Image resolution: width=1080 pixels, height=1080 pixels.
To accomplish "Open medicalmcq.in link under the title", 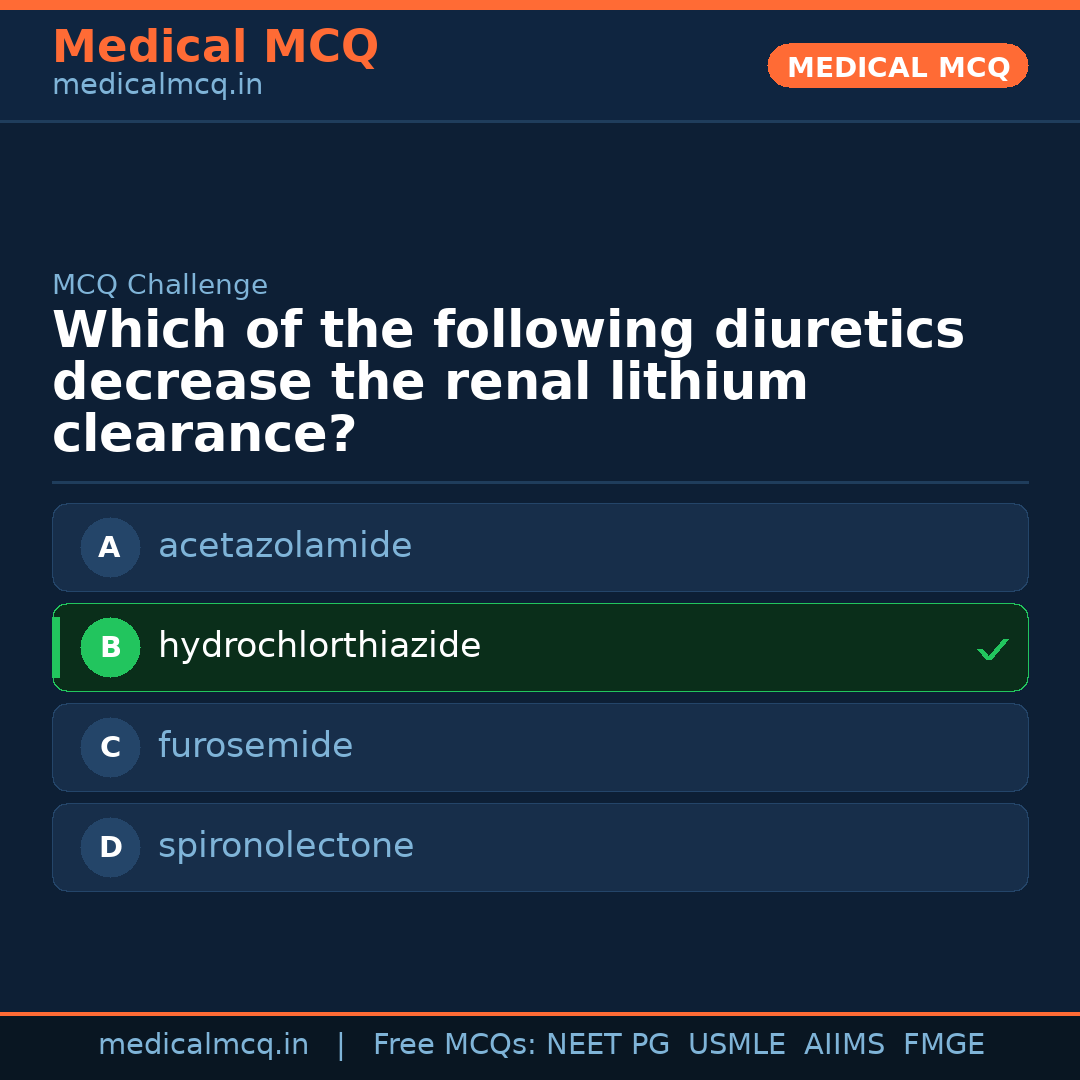I will pyautogui.click(x=157, y=85).
